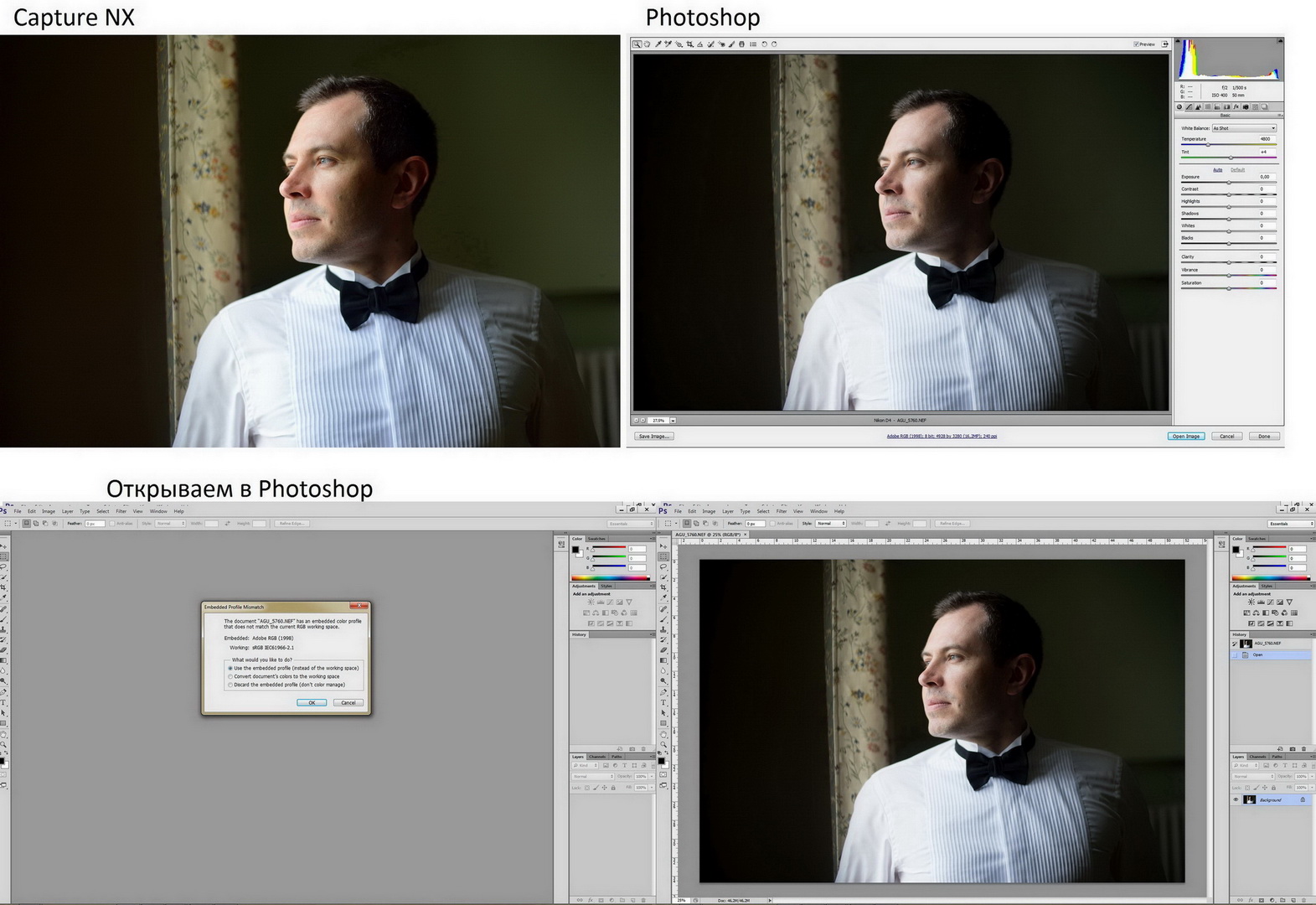Click the Auto link in Basic panel
Image resolution: width=1316 pixels, height=905 pixels.
pos(1218,170)
